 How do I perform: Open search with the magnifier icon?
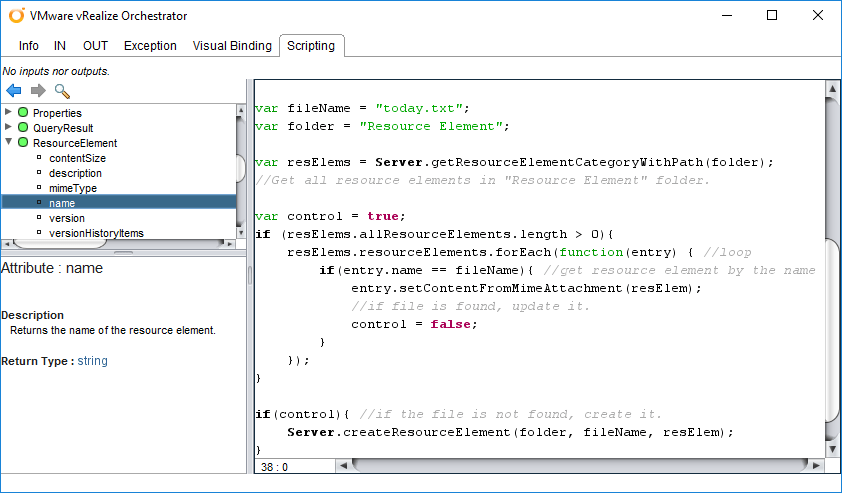point(62,91)
